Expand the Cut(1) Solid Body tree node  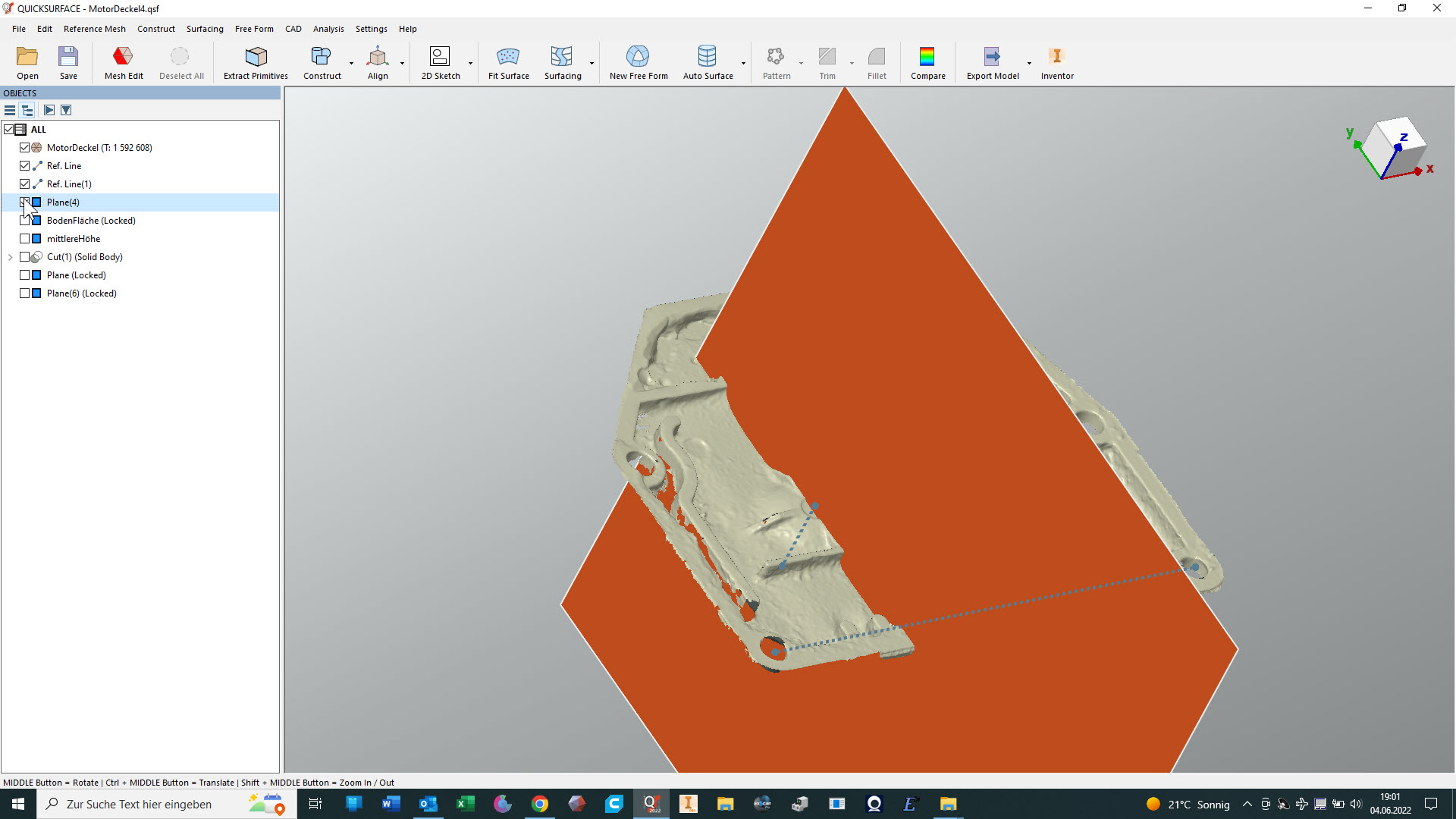pyautogui.click(x=11, y=257)
